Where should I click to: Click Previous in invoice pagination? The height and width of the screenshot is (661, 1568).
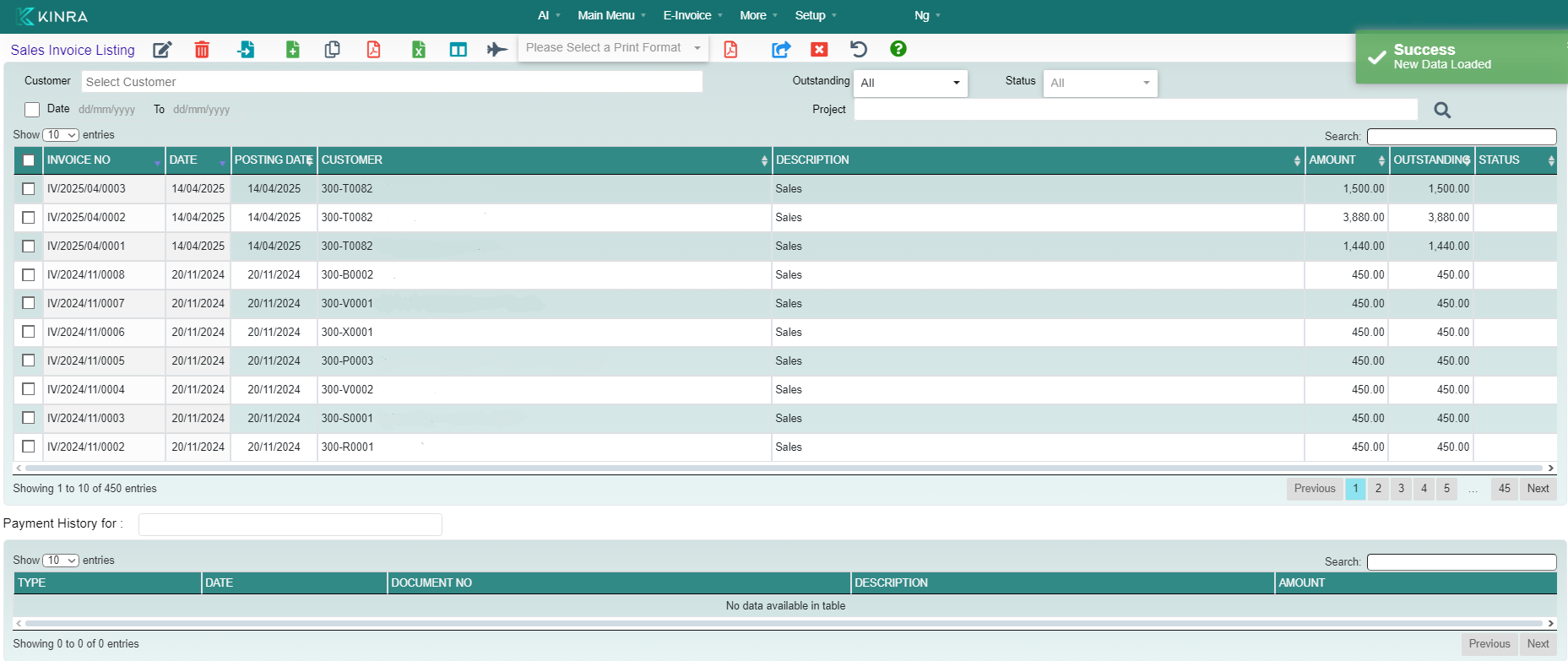1315,489
